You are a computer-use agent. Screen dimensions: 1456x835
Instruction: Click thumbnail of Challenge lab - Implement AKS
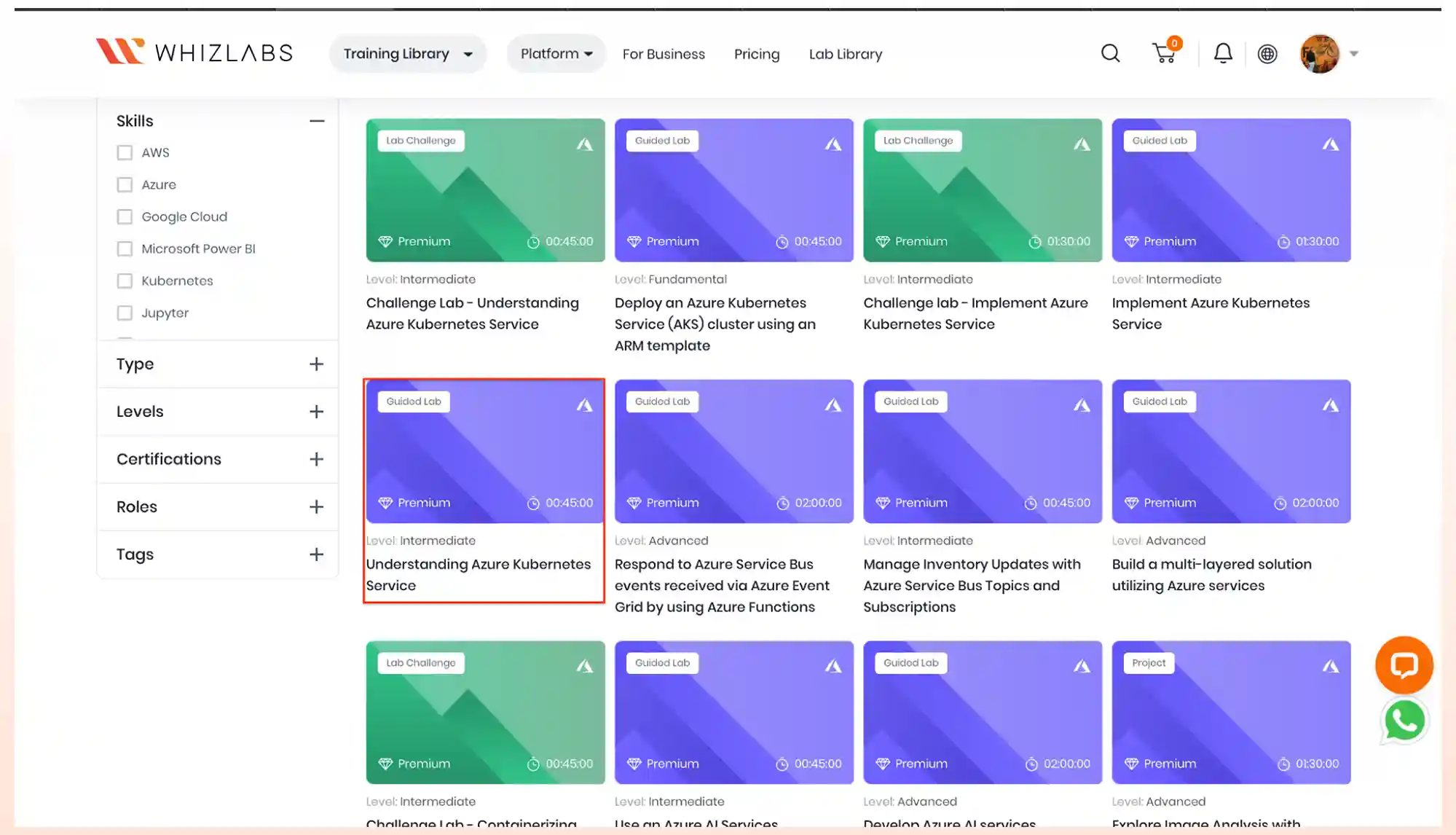(x=983, y=190)
